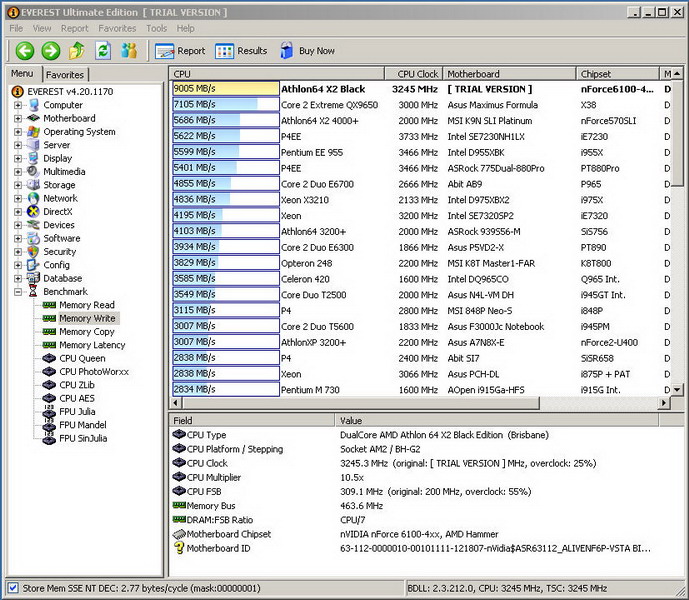Screen dimensions: 689x600
Task: Select the Memory Read benchmark icon
Action: pyautogui.click(x=49, y=305)
